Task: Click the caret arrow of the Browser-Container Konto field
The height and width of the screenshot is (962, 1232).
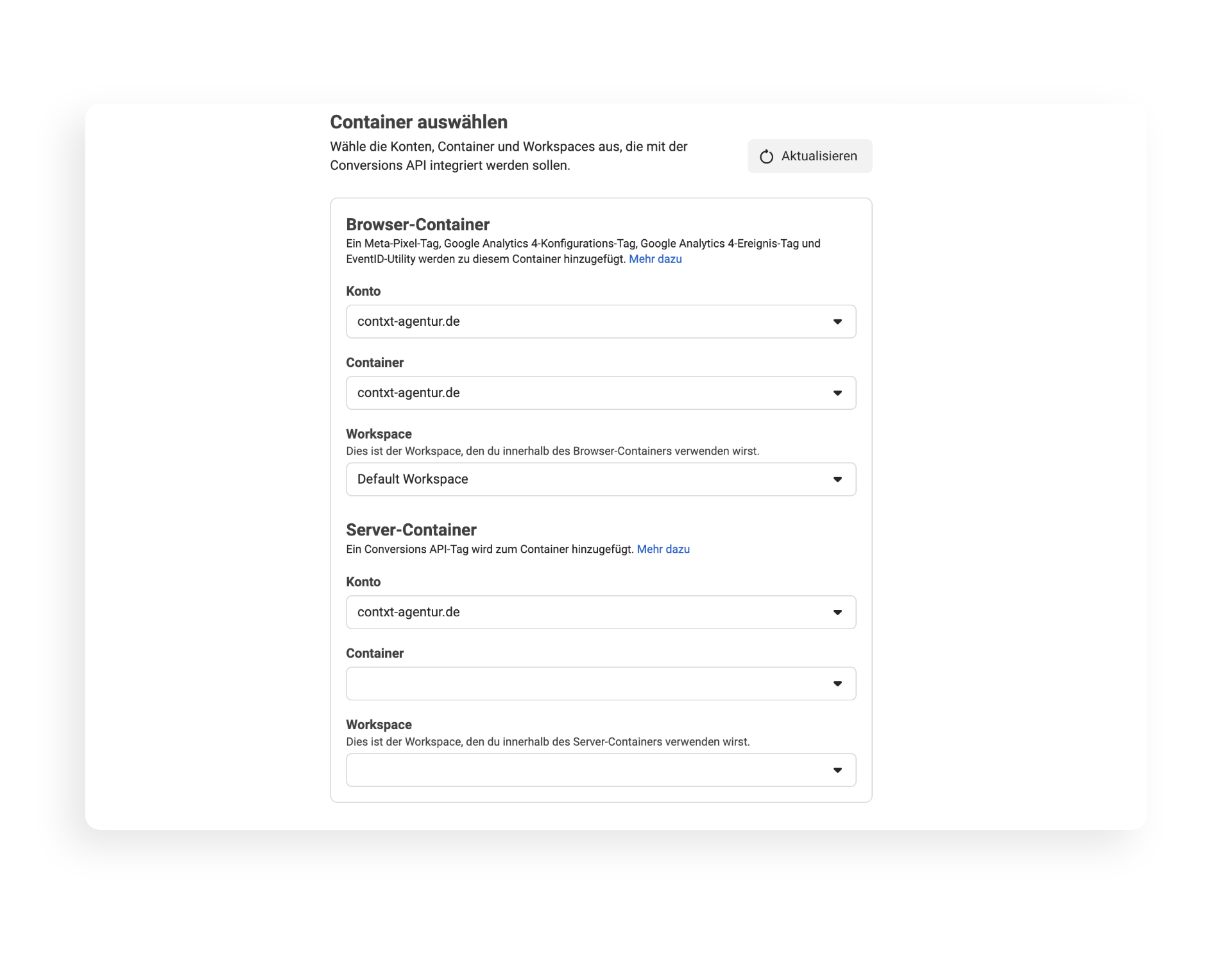Action: coord(837,322)
